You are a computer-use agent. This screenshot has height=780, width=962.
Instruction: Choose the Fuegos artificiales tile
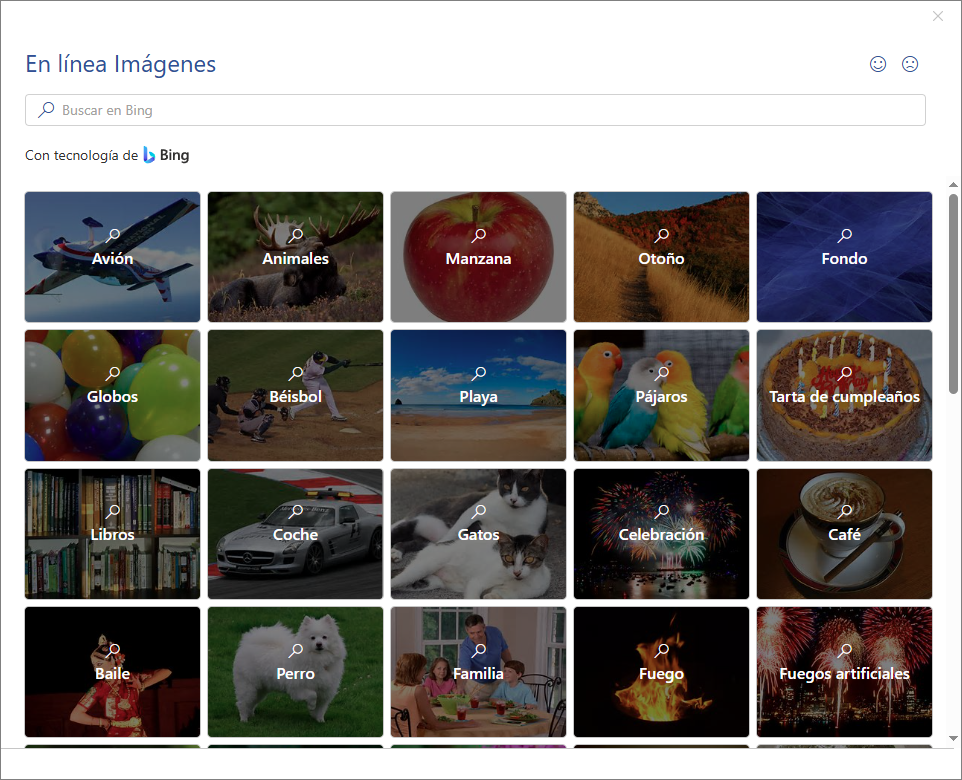pyautogui.click(x=844, y=672)
